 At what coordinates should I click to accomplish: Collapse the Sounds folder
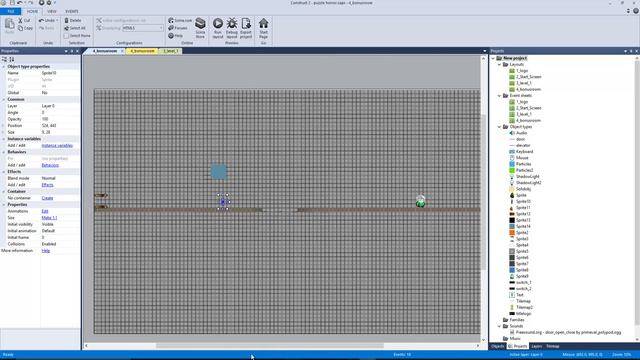click(x=499, y=326)
